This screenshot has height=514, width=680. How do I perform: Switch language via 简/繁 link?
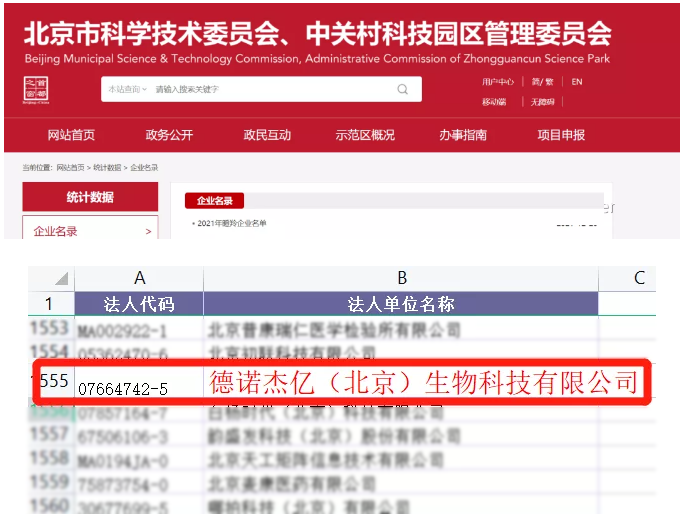(x=543, y=82)
